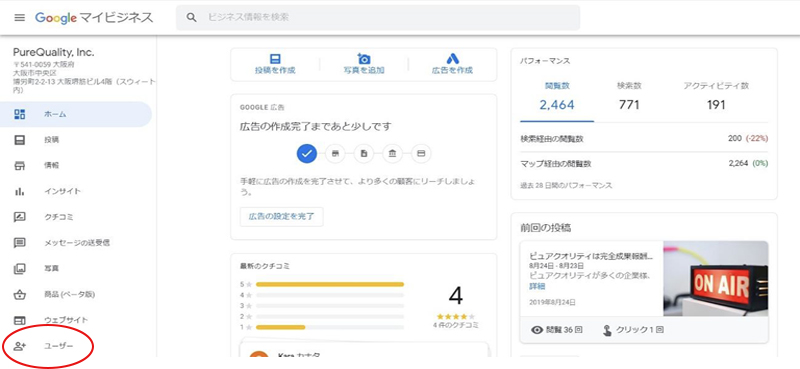Click the 情報 storefront icon

pyautogui.click(x=19, y=165)
